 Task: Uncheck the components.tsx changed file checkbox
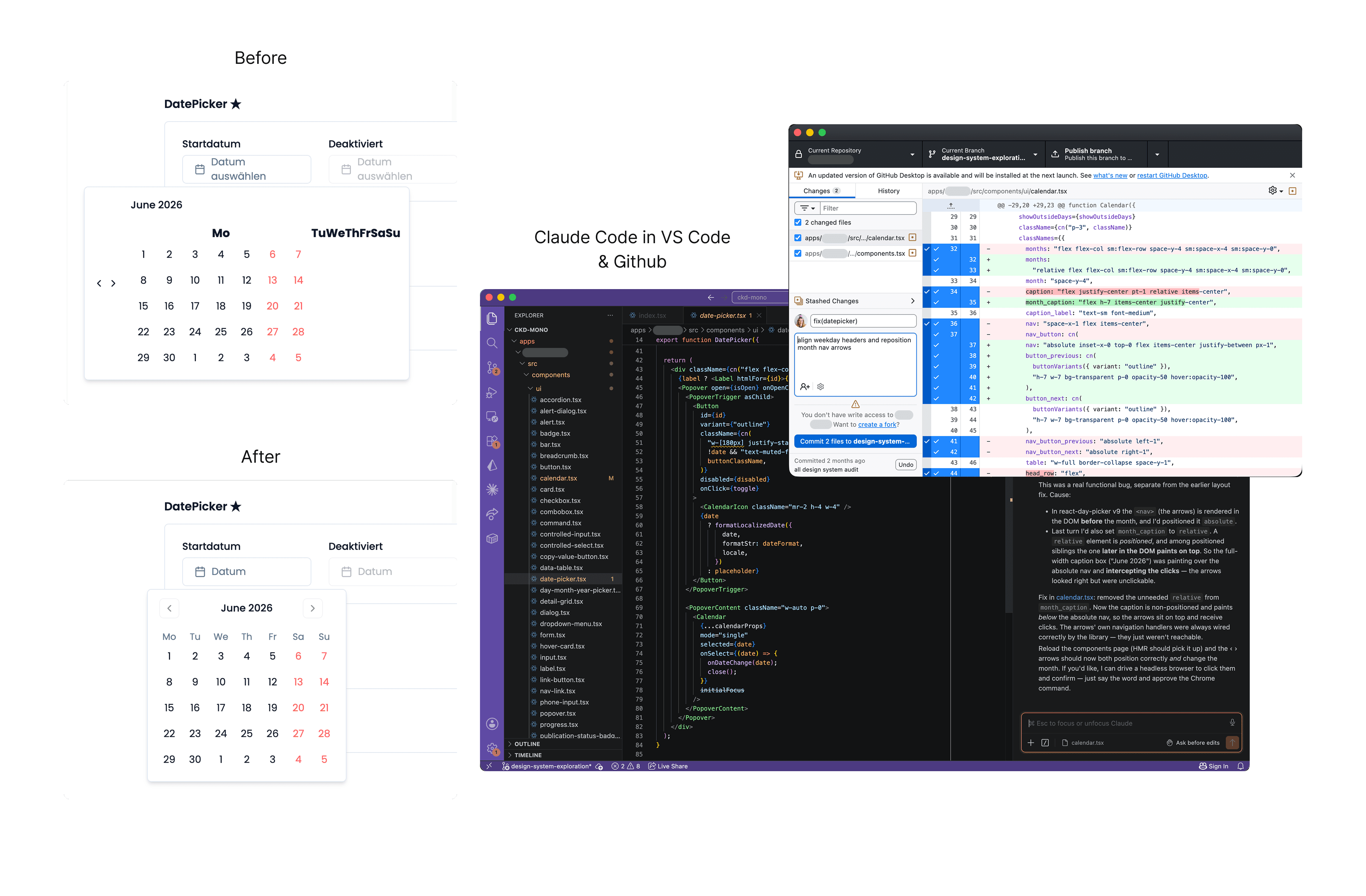coord(798,253)
